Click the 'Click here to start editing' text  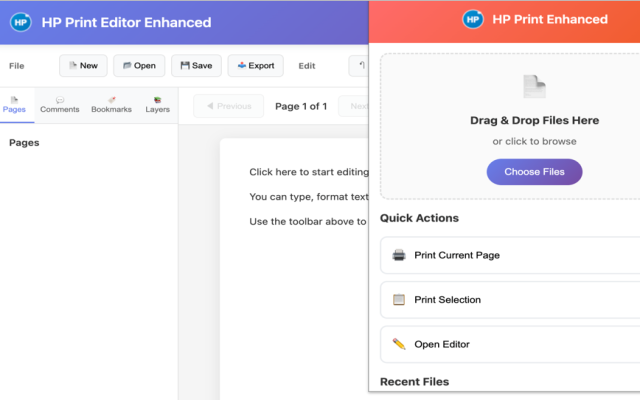[x=309, y=172]
